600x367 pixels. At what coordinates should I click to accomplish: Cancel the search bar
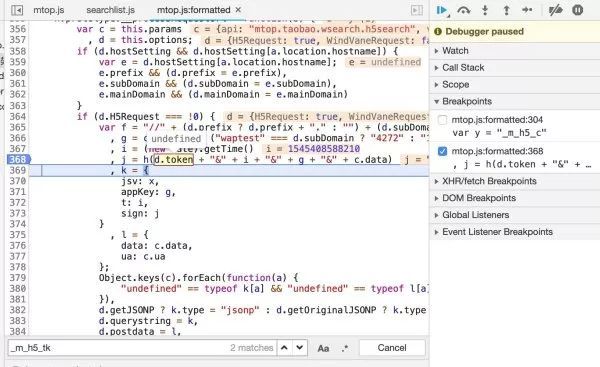[x=392, y=348]
